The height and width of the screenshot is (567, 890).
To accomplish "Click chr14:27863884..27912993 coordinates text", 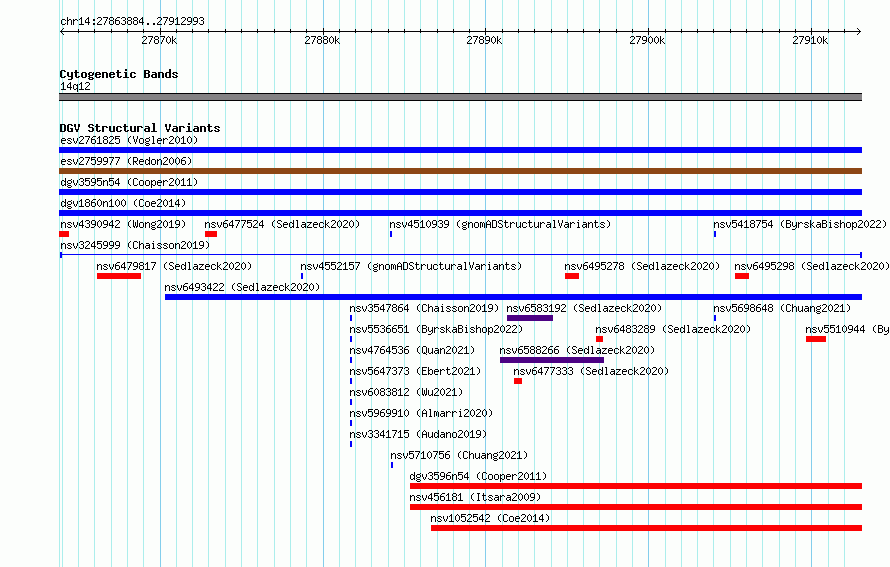I will 132,21.
